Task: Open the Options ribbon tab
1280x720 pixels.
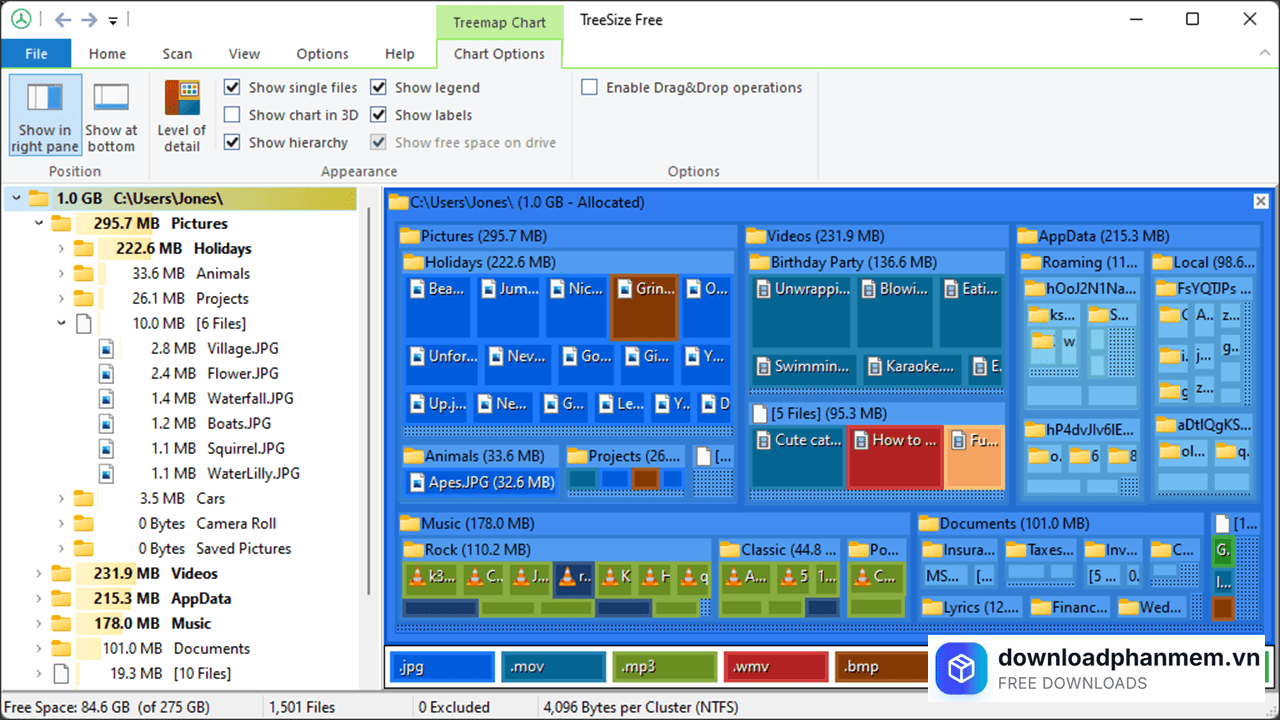Action: coord(322,54)
